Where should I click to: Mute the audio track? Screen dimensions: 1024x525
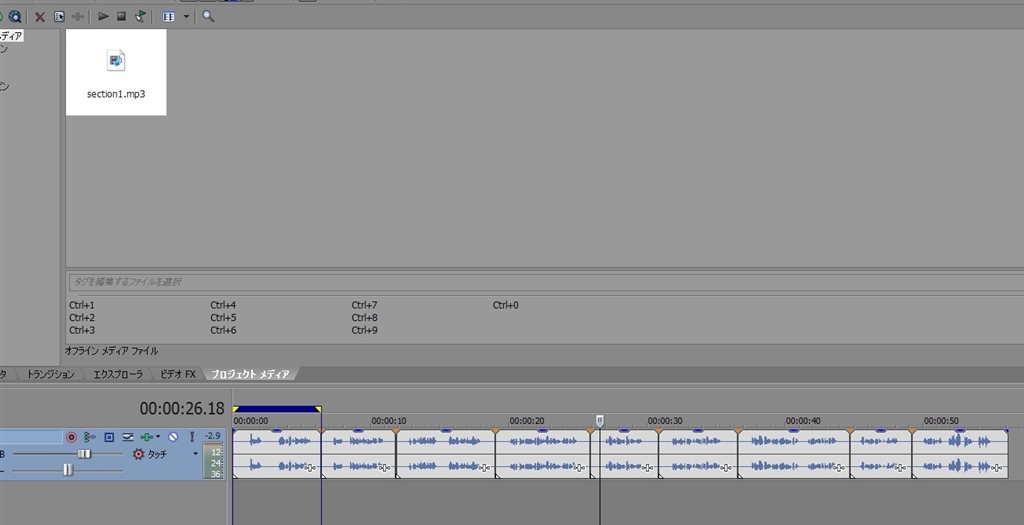pyautogui.click(x=173, y=437)
